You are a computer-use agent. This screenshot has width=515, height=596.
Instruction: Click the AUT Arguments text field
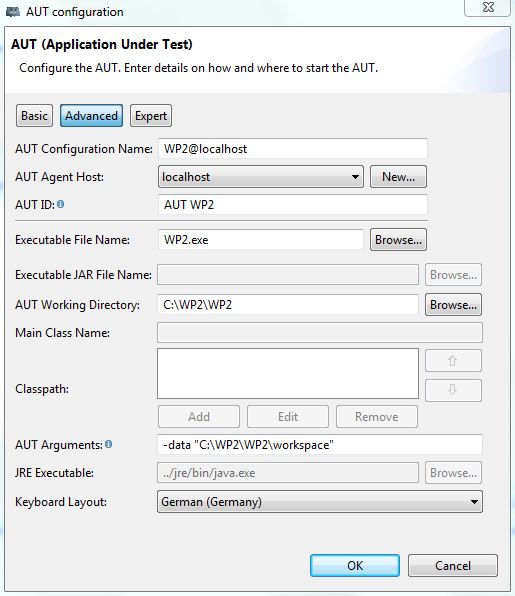[x=320, y=444]
